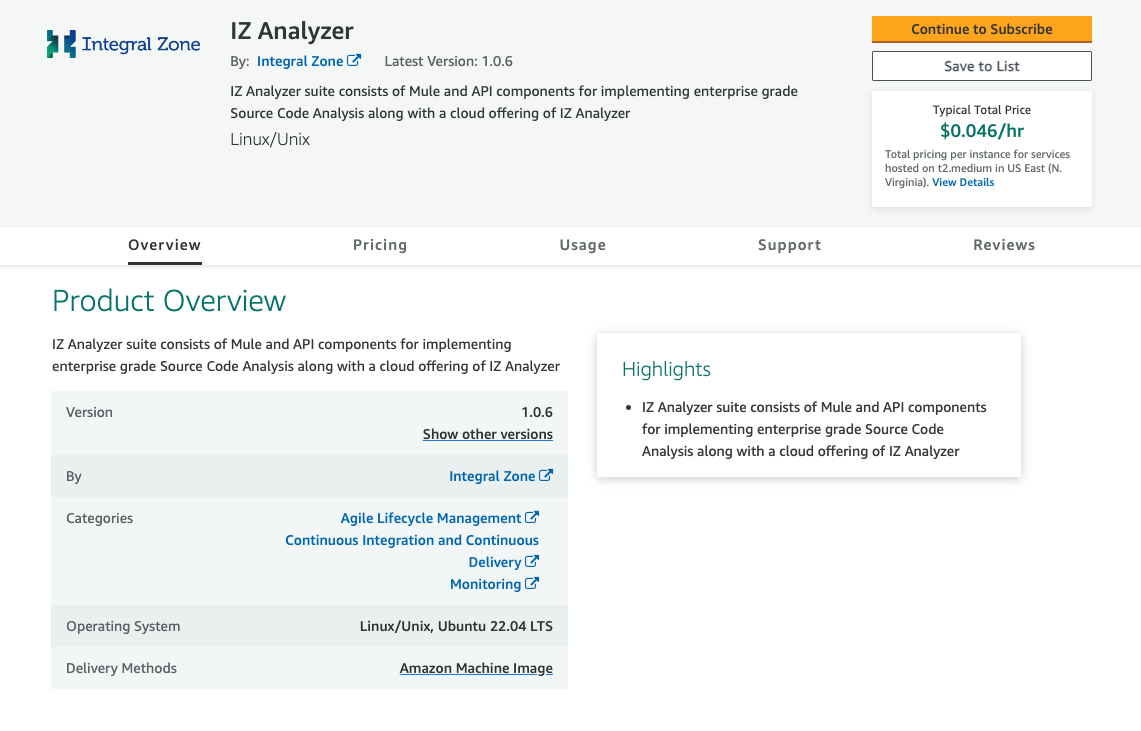Viewport: 1141px width, 731px height.
Task: Open the Monitoring category link
Action: click(485, 584)
